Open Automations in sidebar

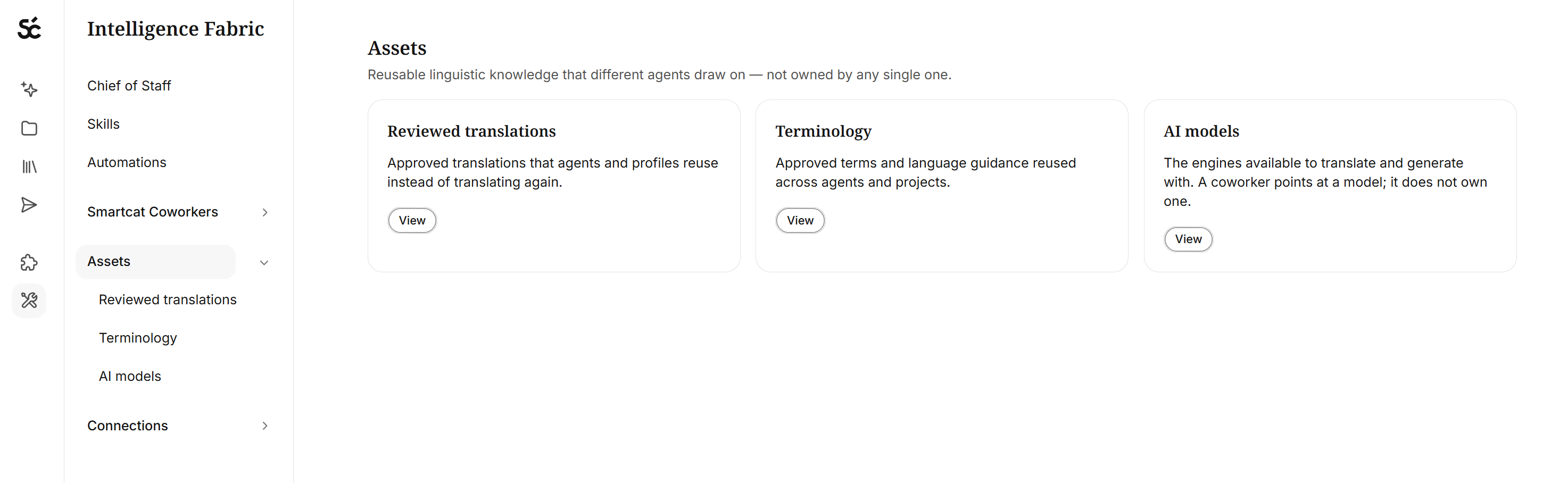pyautogui.click(x=127, y=162)
